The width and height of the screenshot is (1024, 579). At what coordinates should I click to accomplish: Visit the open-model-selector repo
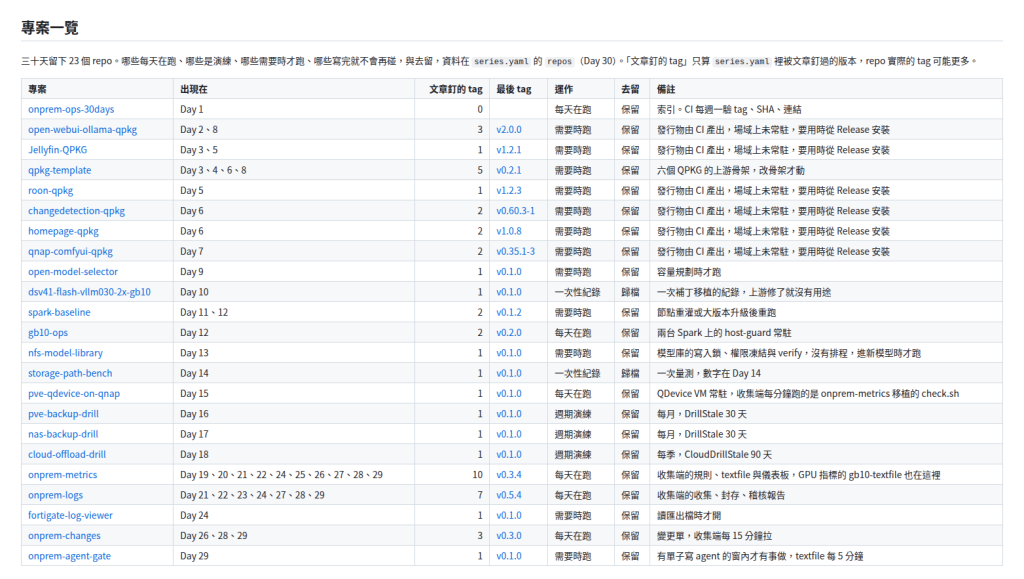tap(73, 271)
